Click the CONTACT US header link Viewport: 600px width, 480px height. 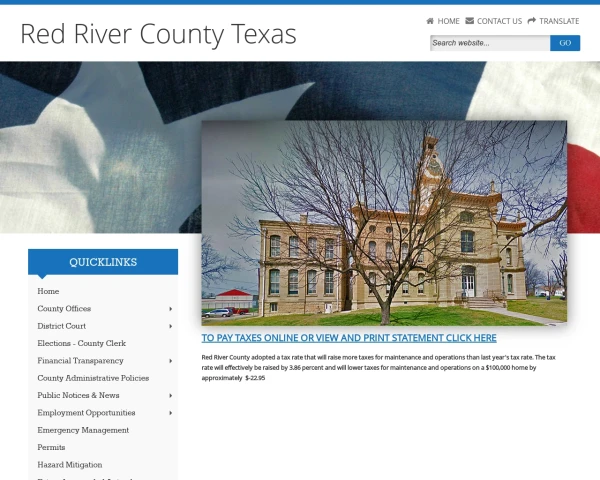[x=499, y=21]
